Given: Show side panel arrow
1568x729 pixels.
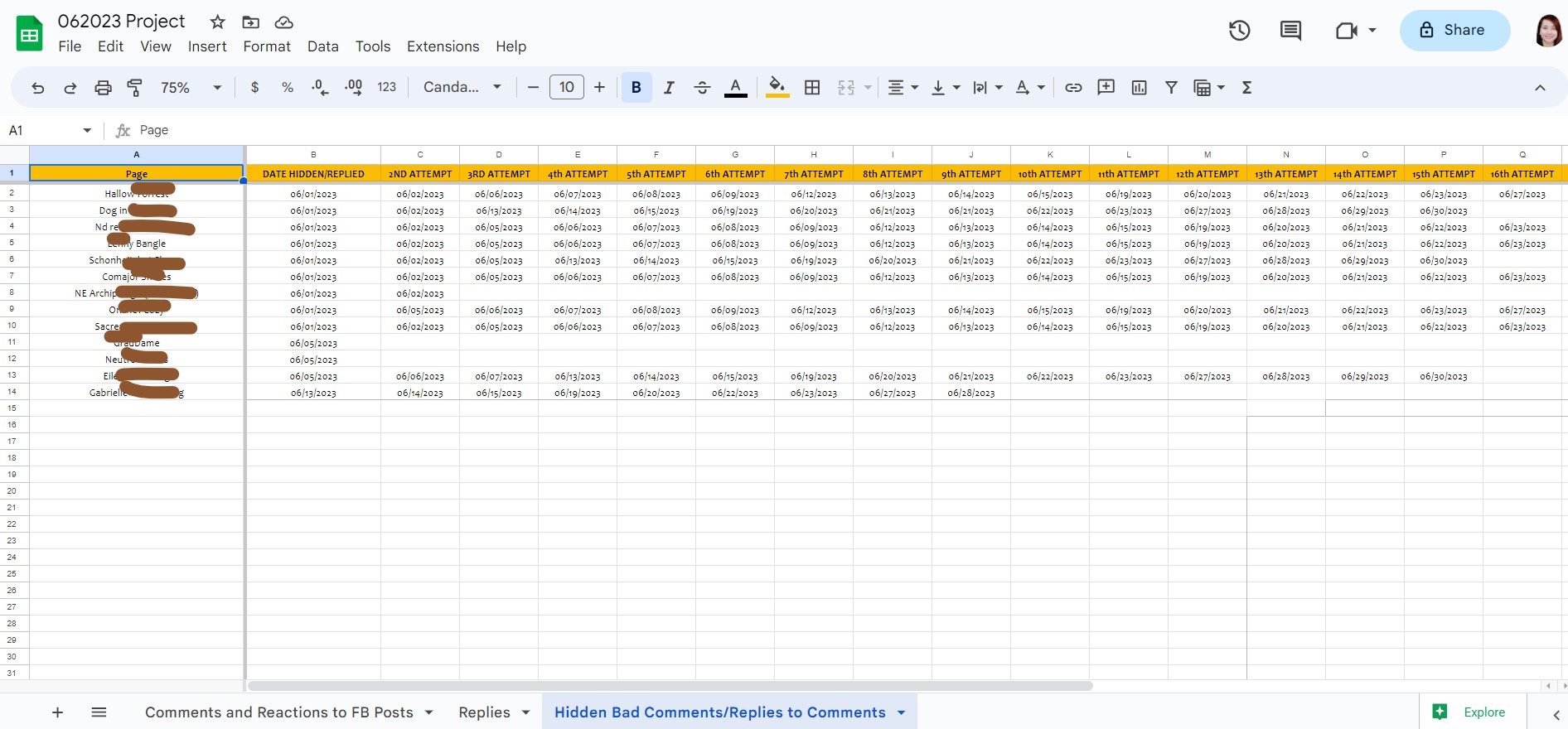Looking at the screenshot, I should tap(1556, 714).
